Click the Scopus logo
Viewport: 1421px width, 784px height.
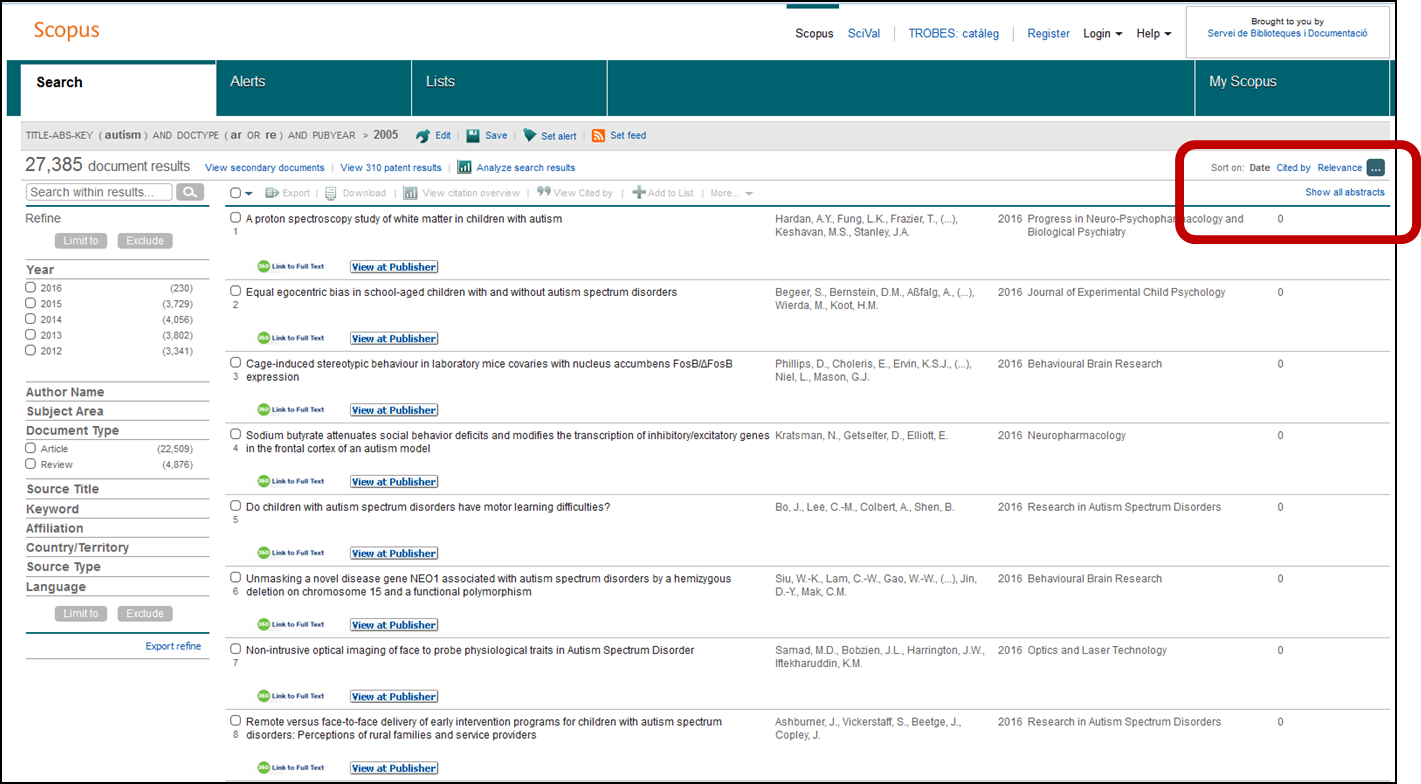66,30
